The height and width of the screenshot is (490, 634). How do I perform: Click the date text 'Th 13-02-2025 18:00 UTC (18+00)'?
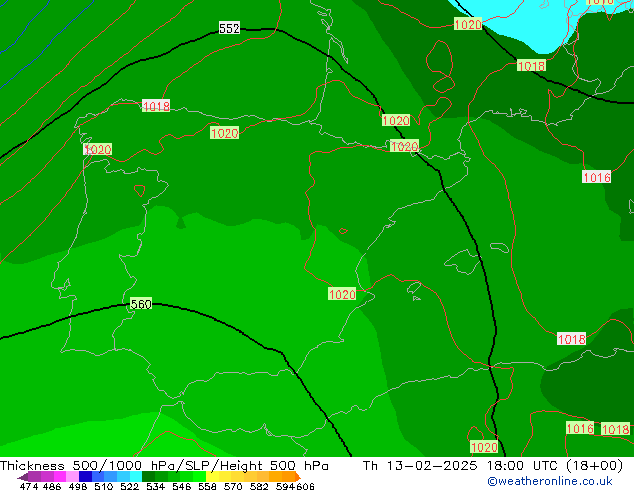[493, 465]
